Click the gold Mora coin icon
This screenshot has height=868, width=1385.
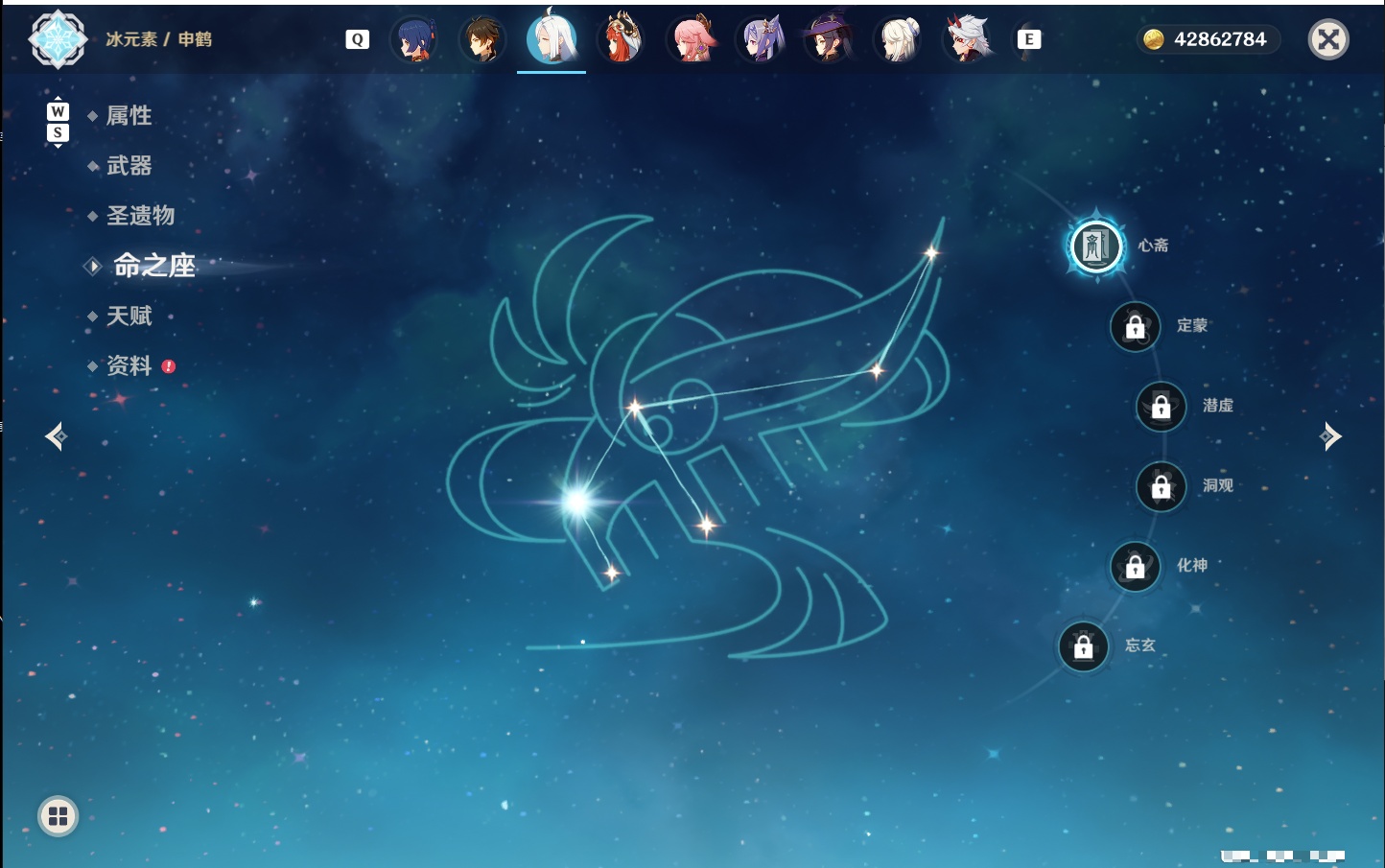1154,39
